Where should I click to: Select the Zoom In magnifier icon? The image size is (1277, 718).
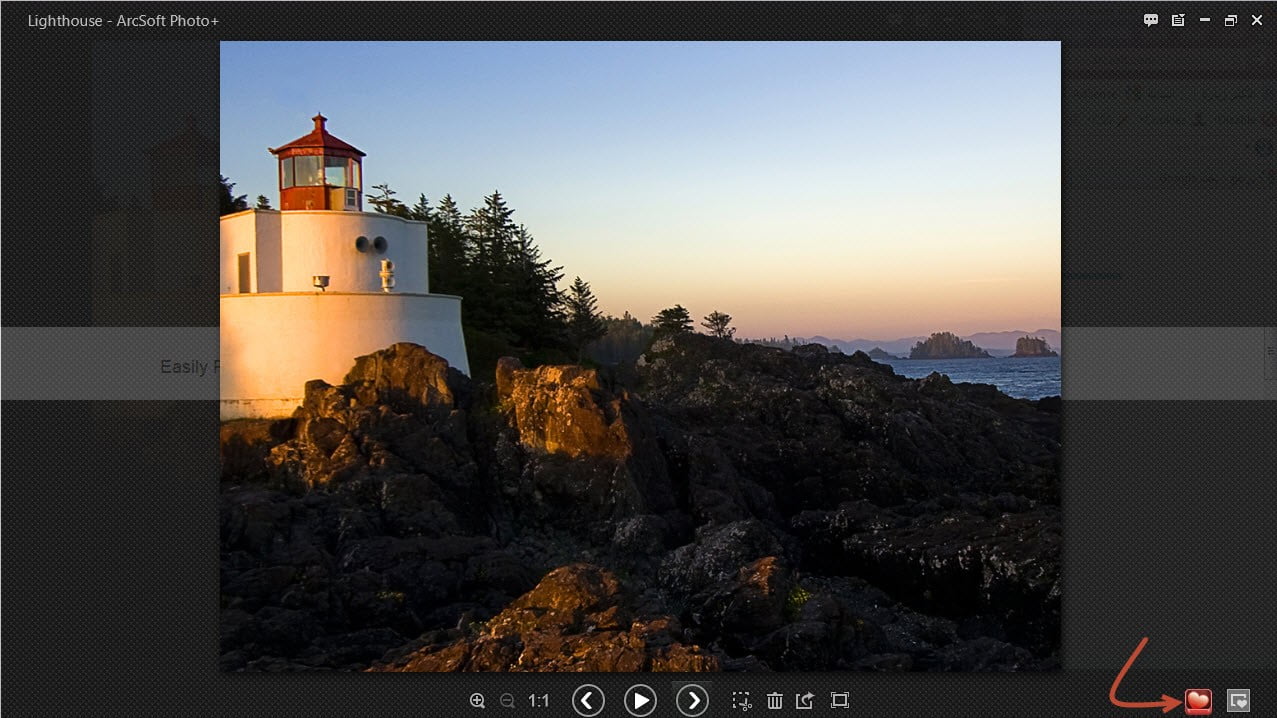point(478,700)
